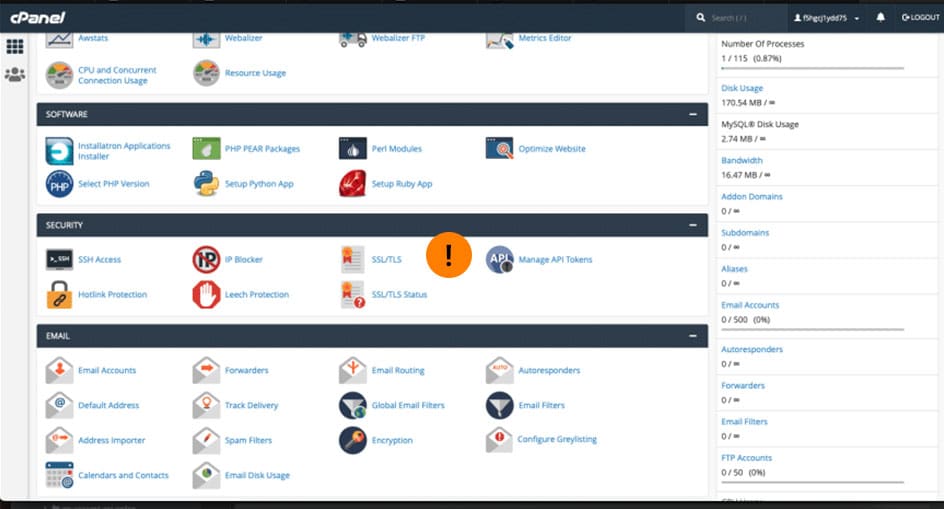Open the Bandwidth statistics link
Screen dimensions: 944x509
[x=742, y=160]
